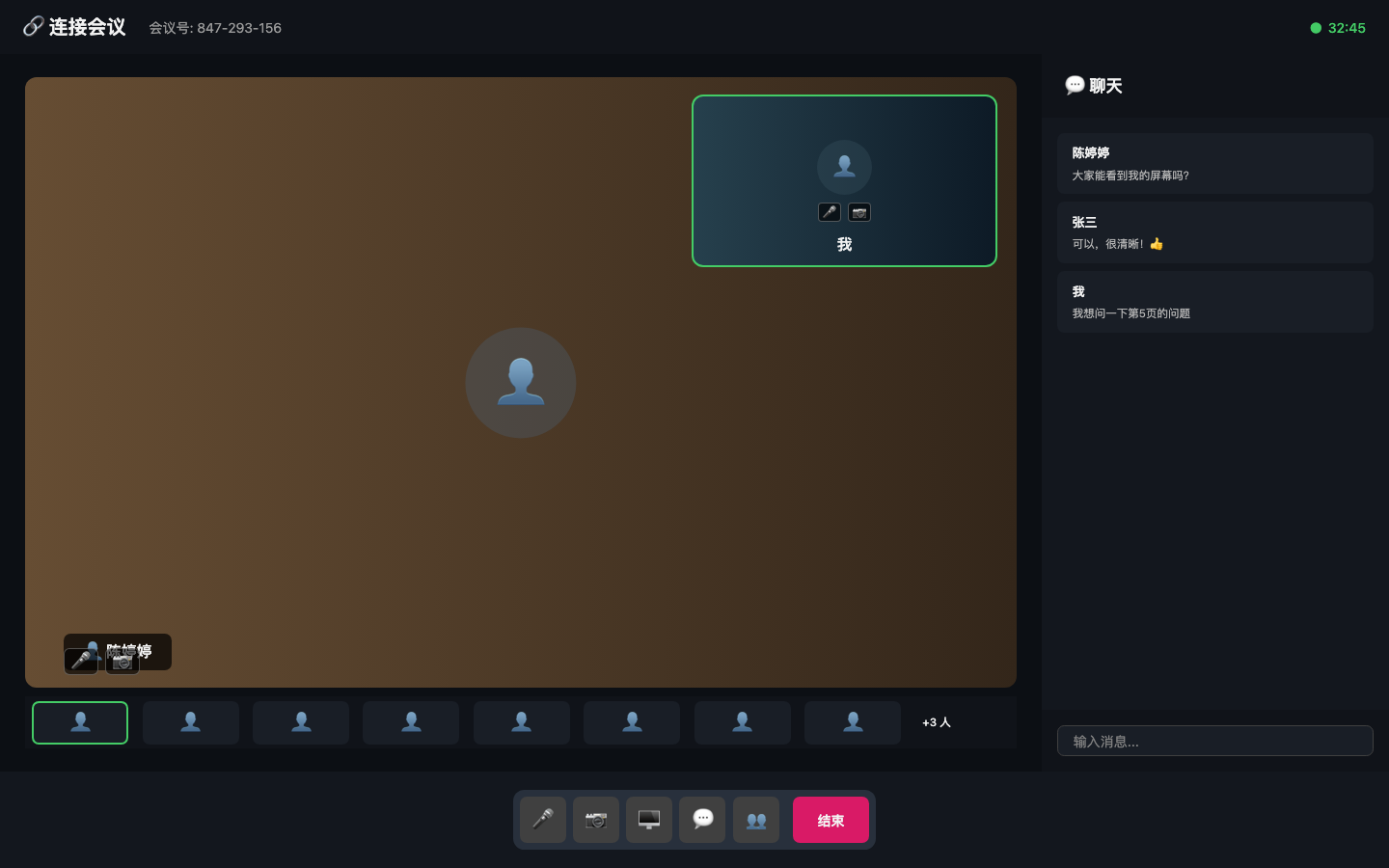
Task: Click mic icon on 陈婷婷 name label
Action: click(81, 662)
